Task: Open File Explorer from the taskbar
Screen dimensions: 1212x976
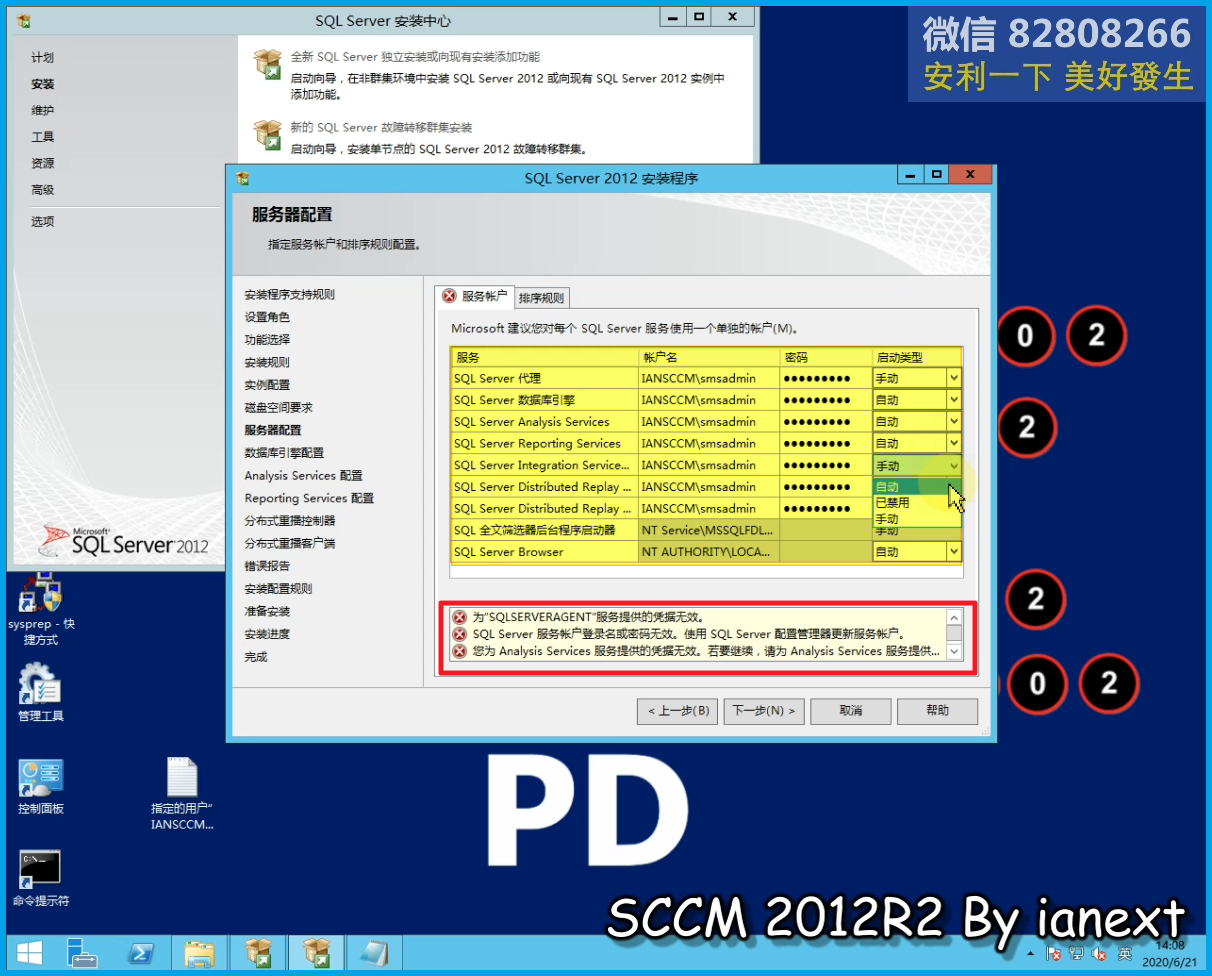Action: click(200, 952)
